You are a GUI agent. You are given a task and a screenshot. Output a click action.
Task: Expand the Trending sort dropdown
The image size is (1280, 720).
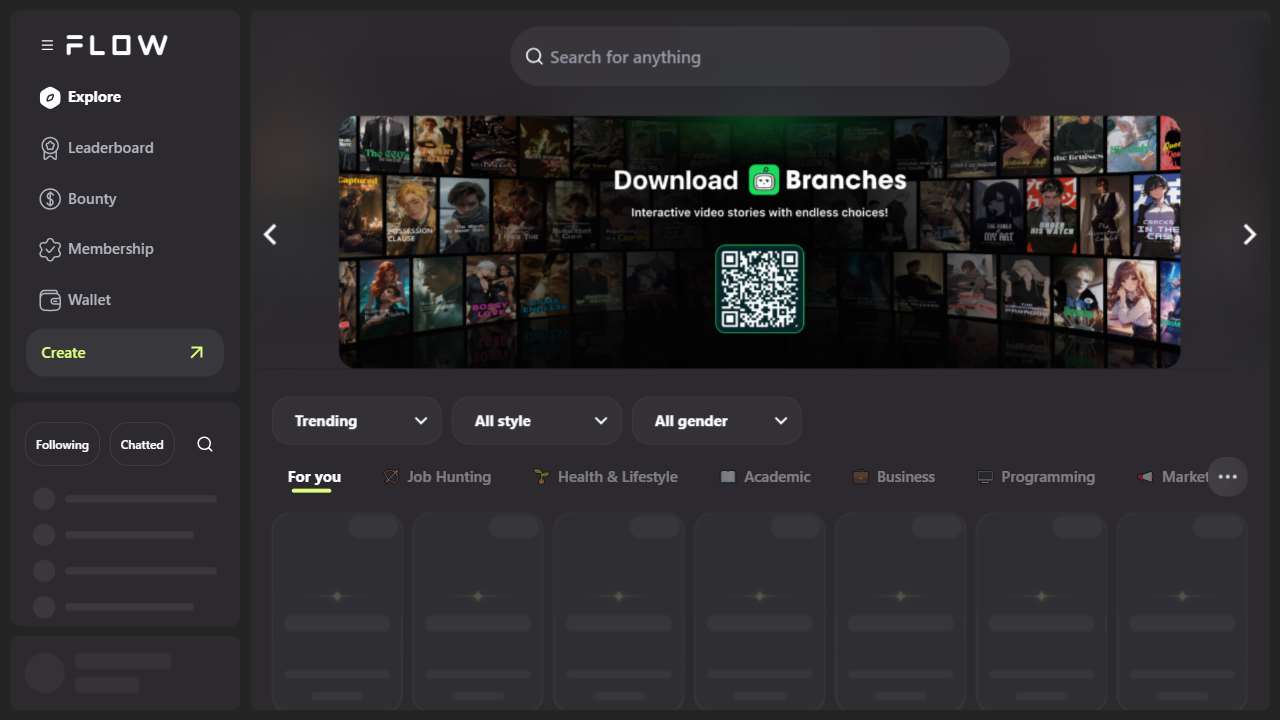click(x=357, y=421)
